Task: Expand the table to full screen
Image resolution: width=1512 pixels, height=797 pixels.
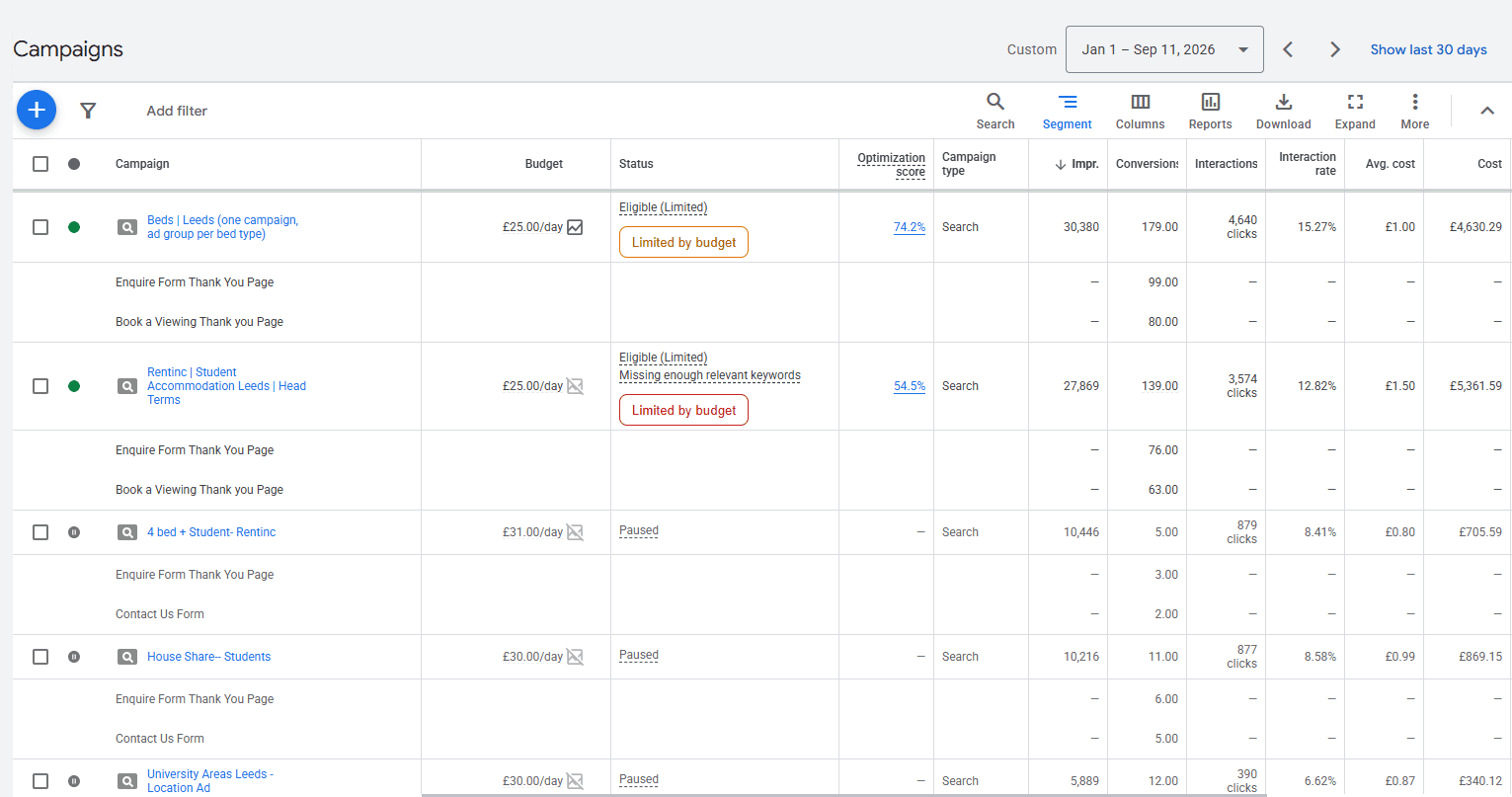Action: [1355, 111]
